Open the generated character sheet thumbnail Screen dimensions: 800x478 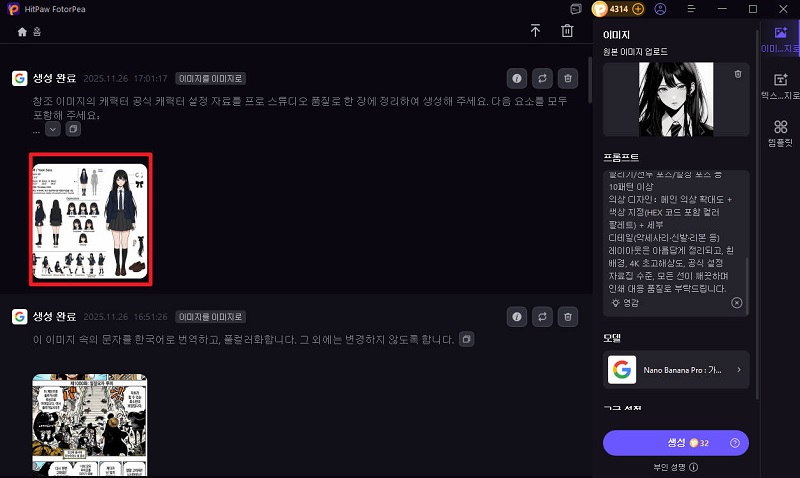(x=90, y=219)
